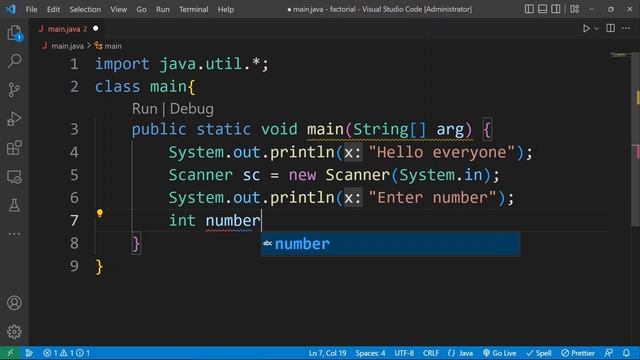Viewport: 640px width, 360px height.
Task: Change end of line sequence CRLF
Action: point(431,353)
